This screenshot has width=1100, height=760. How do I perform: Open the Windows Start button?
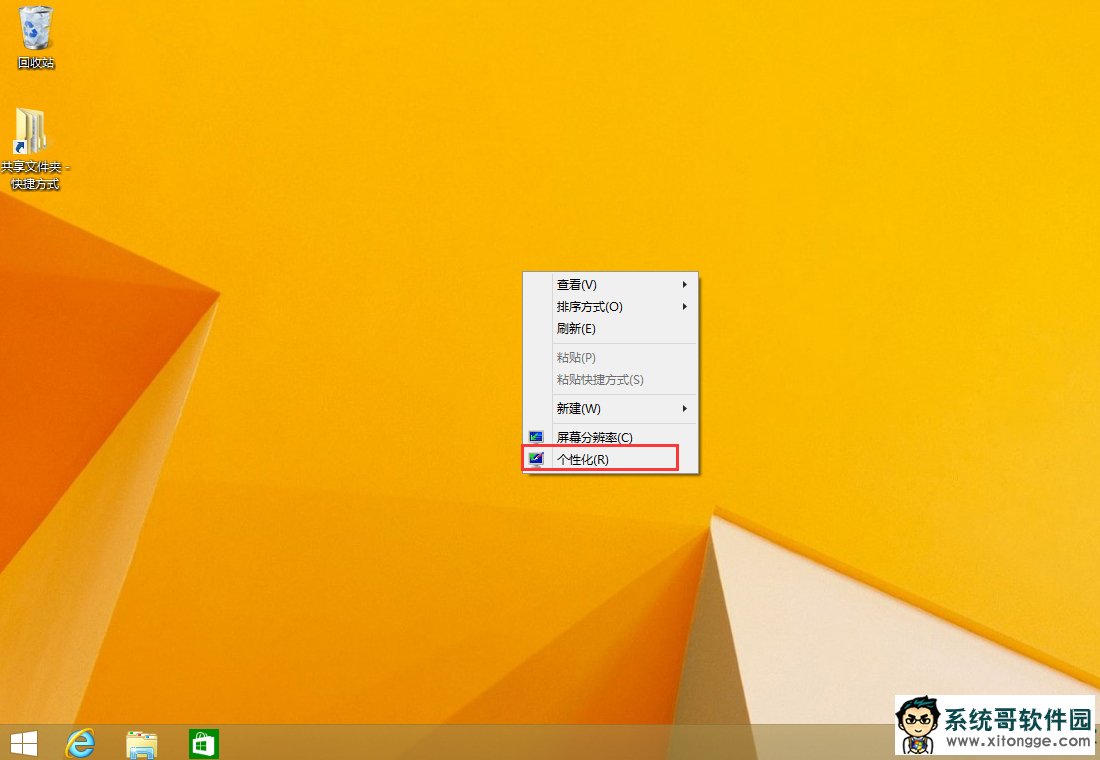(23, 743)
